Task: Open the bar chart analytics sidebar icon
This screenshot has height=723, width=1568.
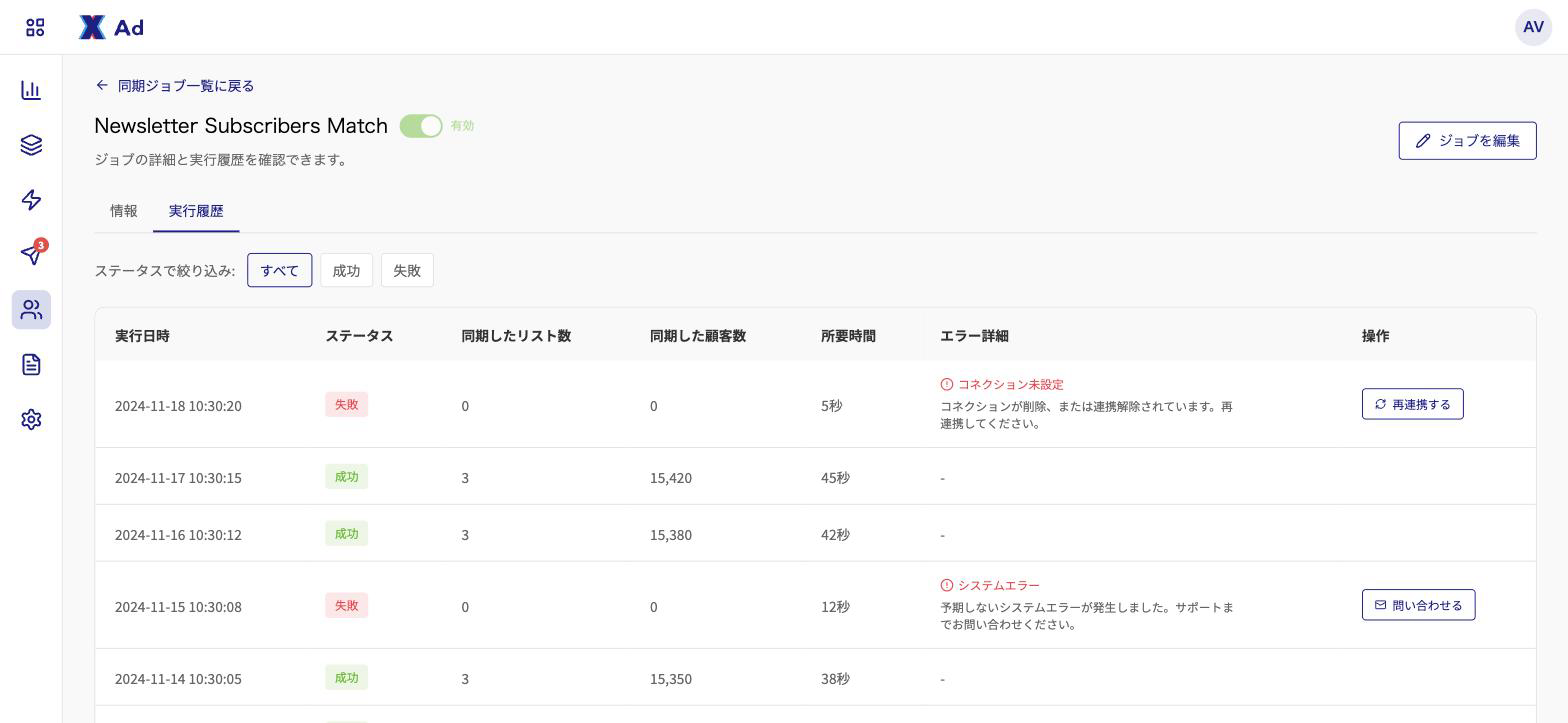Action: tap(31, 90)
